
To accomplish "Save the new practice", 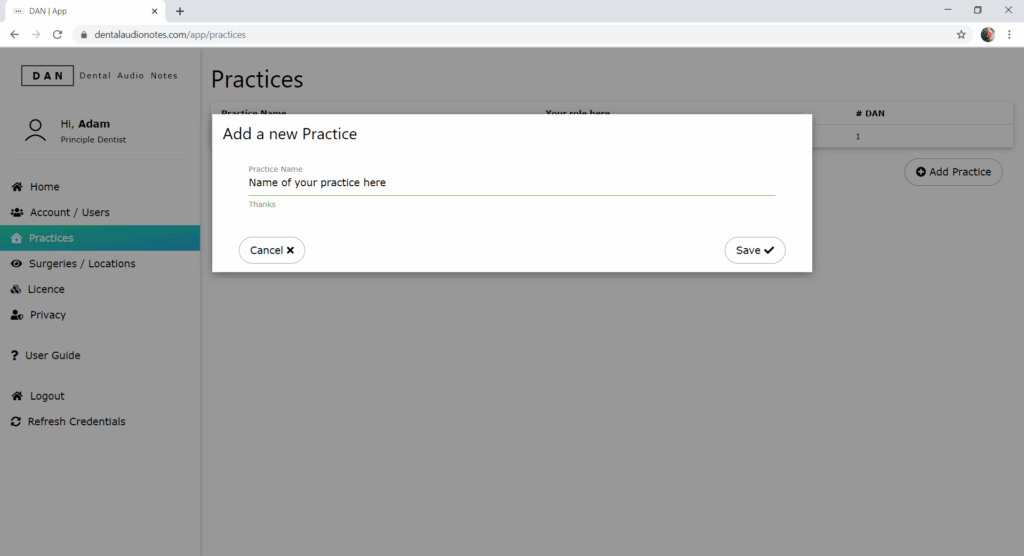I will tap(755, 251).
